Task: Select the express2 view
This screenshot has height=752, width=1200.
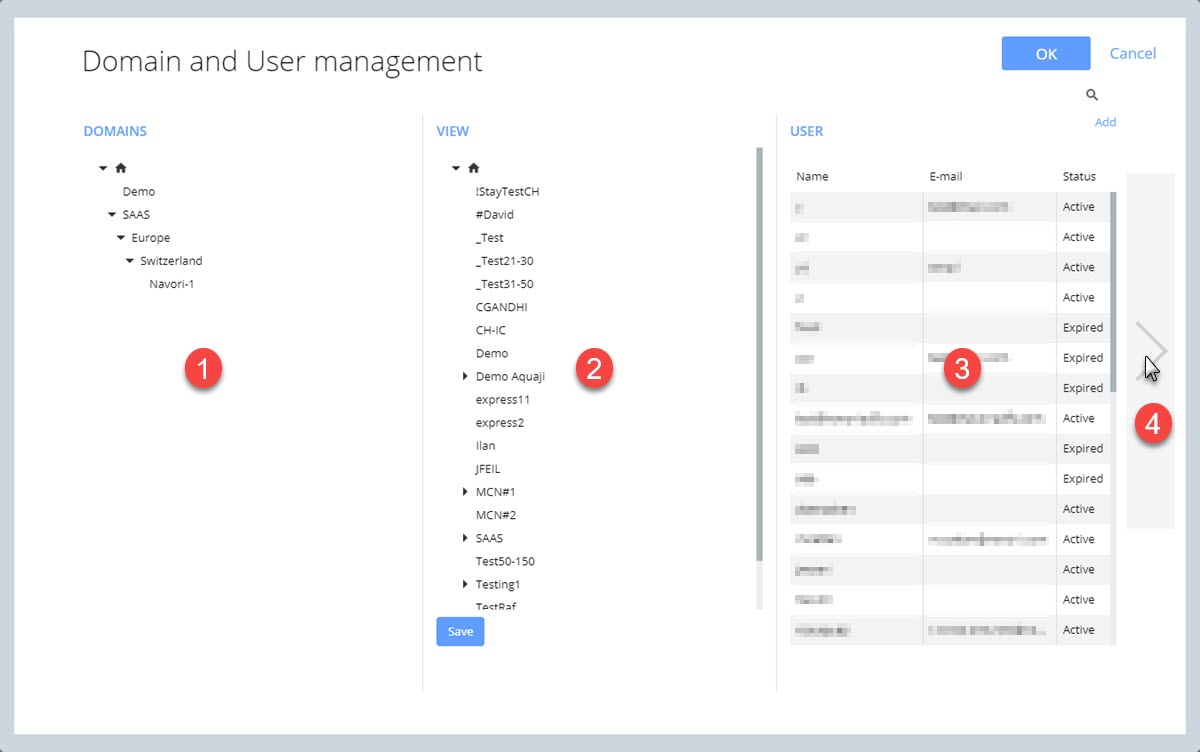Action: 500,423
